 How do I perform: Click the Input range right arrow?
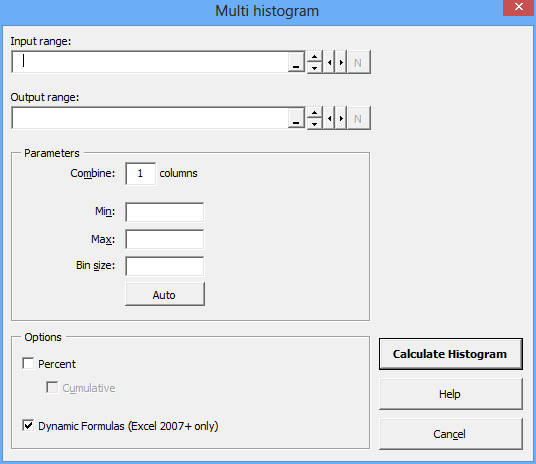(341, 62)
